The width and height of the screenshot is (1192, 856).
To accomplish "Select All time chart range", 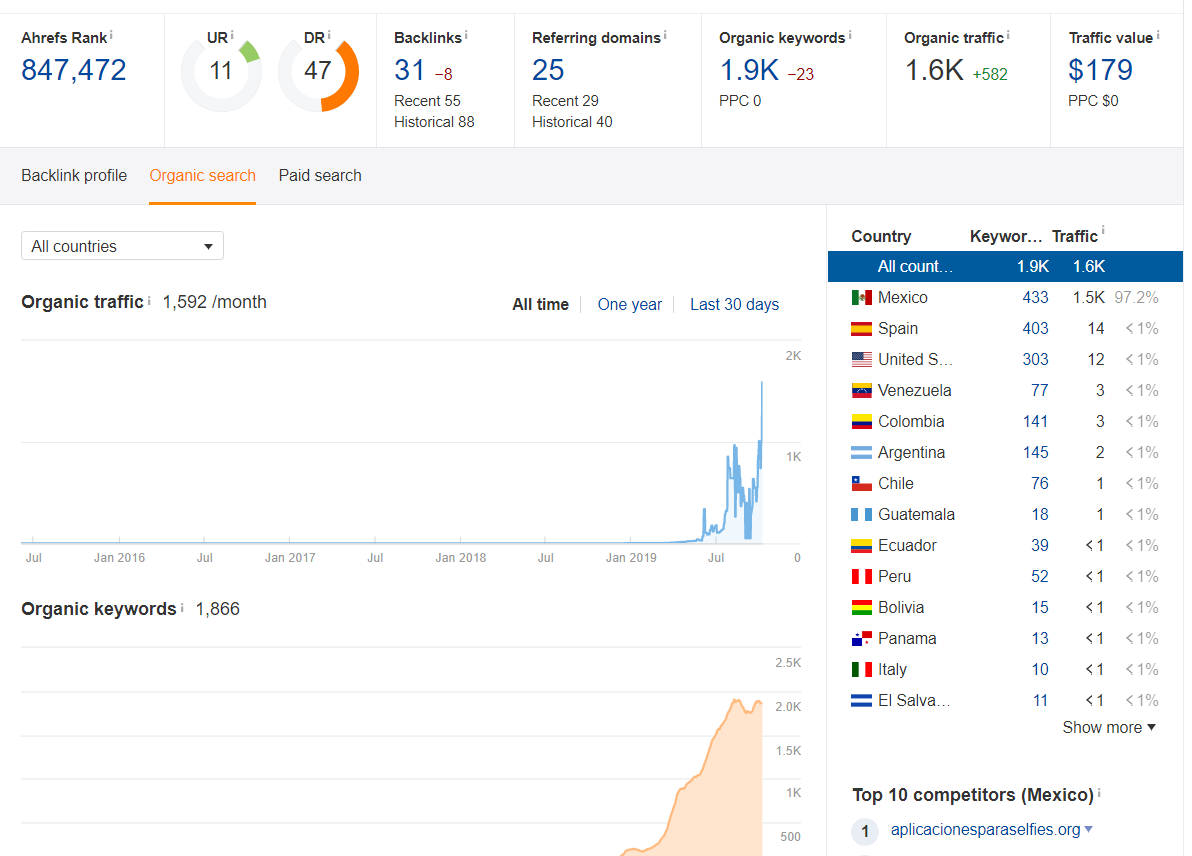I will click(541, 305).
